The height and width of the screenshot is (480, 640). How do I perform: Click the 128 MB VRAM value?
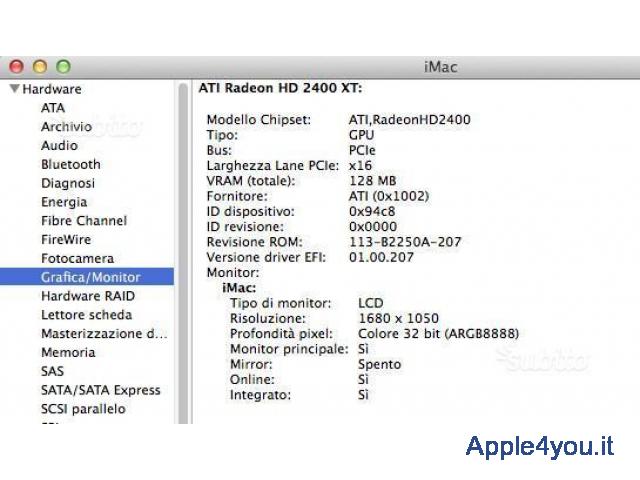tap(373, 180)
